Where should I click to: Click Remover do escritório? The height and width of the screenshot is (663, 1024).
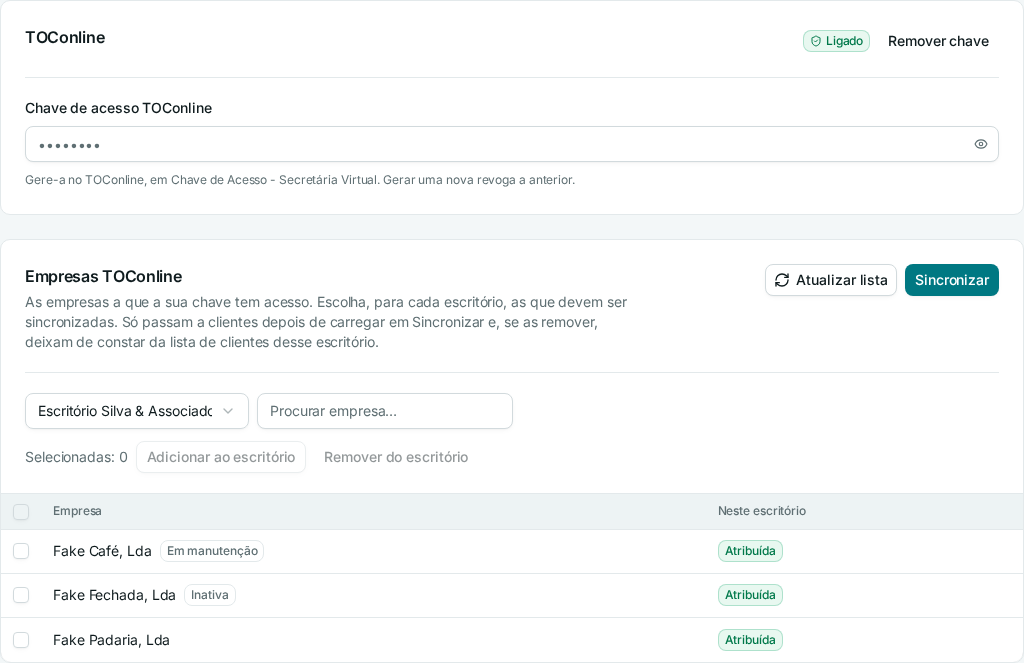pyautogui.click(x=396, y=457)
